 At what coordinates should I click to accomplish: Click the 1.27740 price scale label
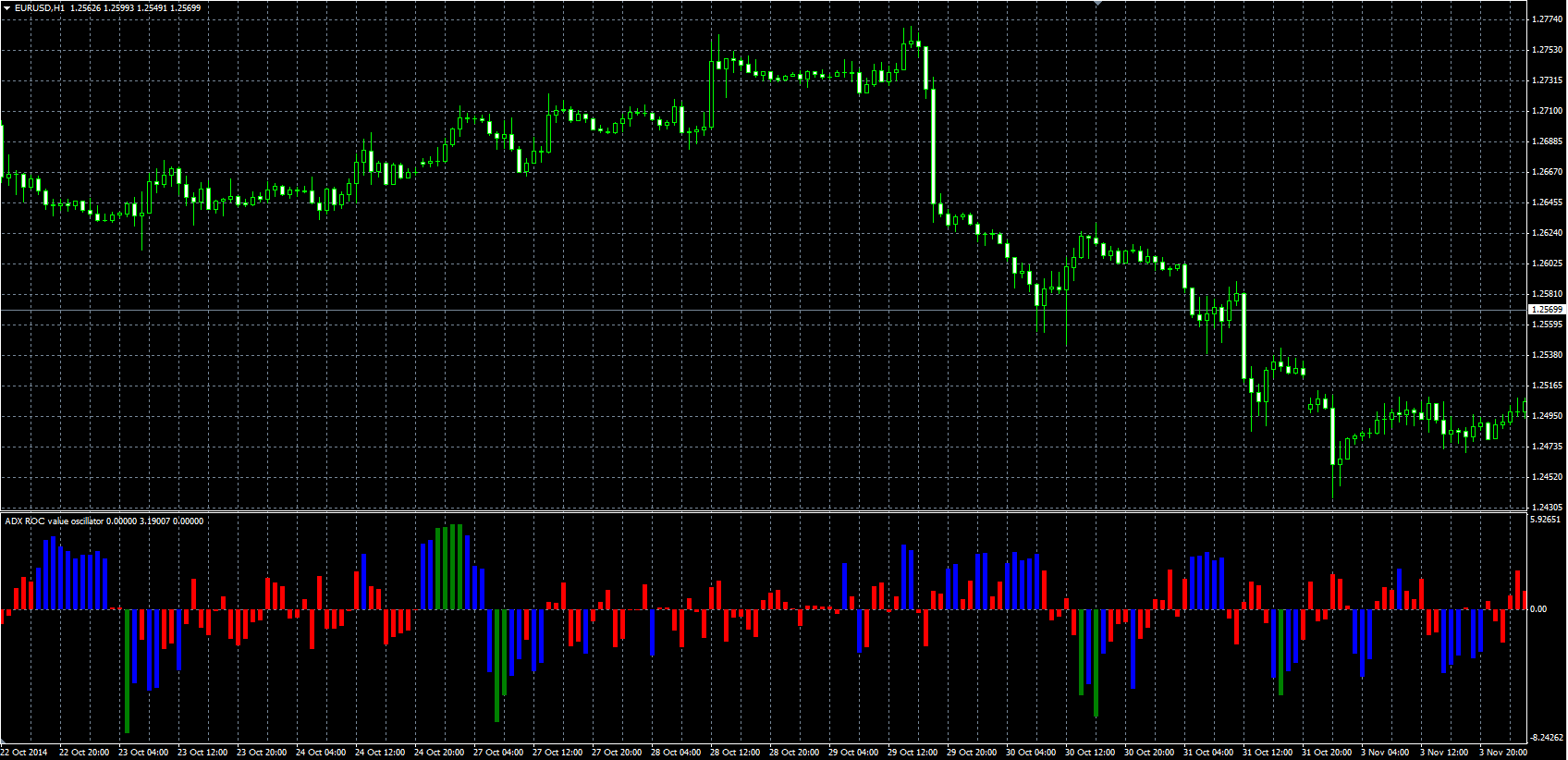pyautogui.click(x=1548, y=19)
